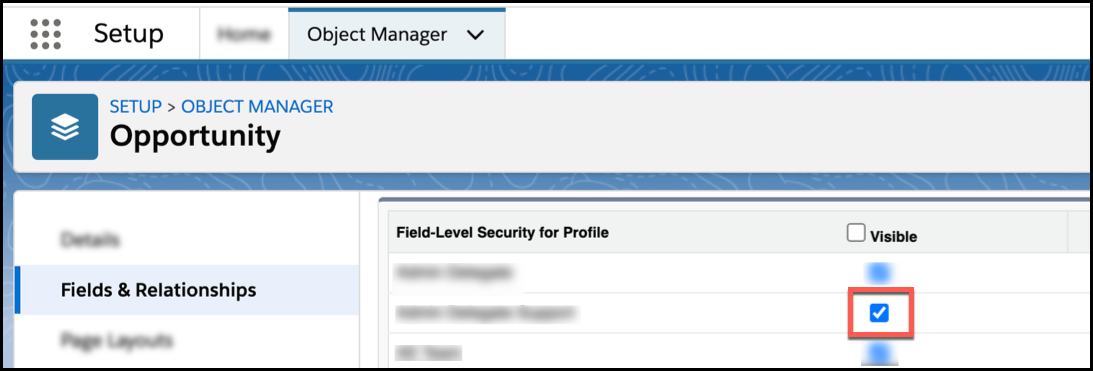
Task: Open the blurred Page Layouts sidebar item
Action: click(116, 341)
